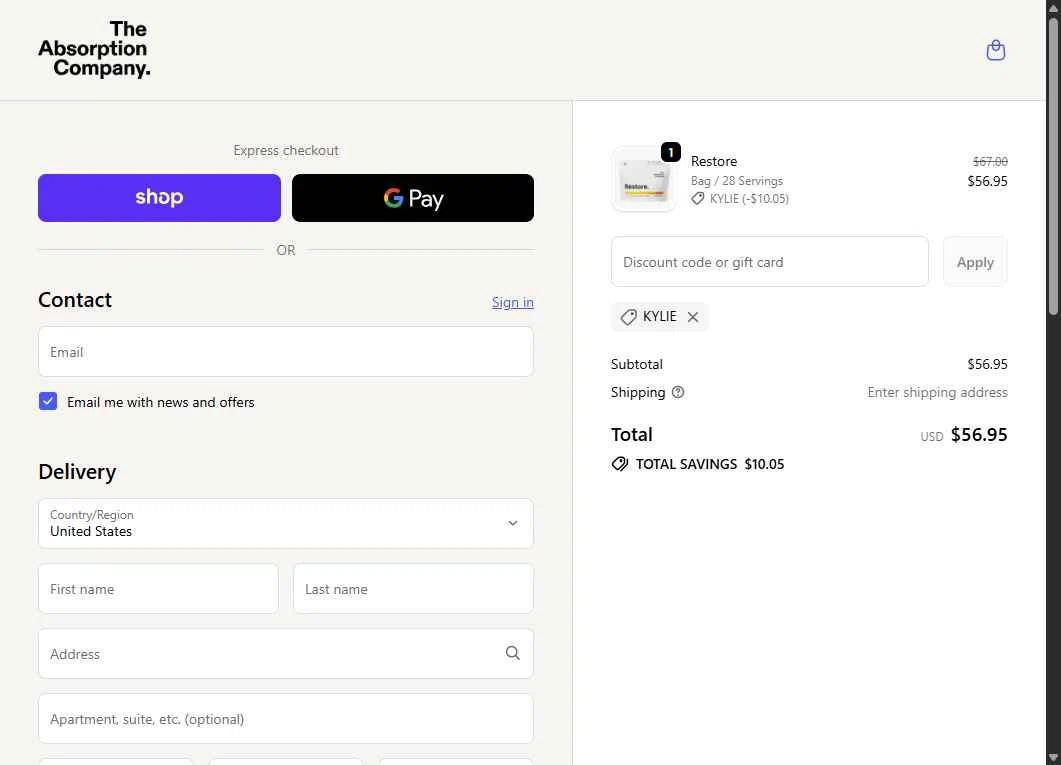Screen dimensions: 1061x765
Task: Click the Enter shipping address text
Action: click(x=937, y=392)
